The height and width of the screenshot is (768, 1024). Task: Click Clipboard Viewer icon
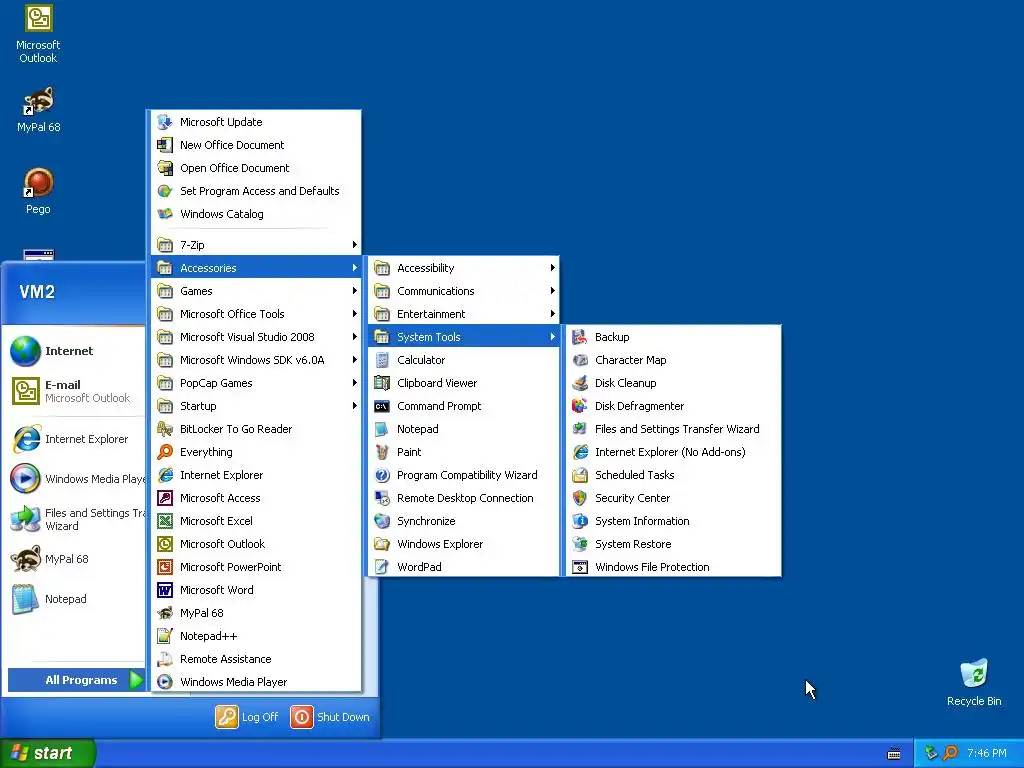382,383
